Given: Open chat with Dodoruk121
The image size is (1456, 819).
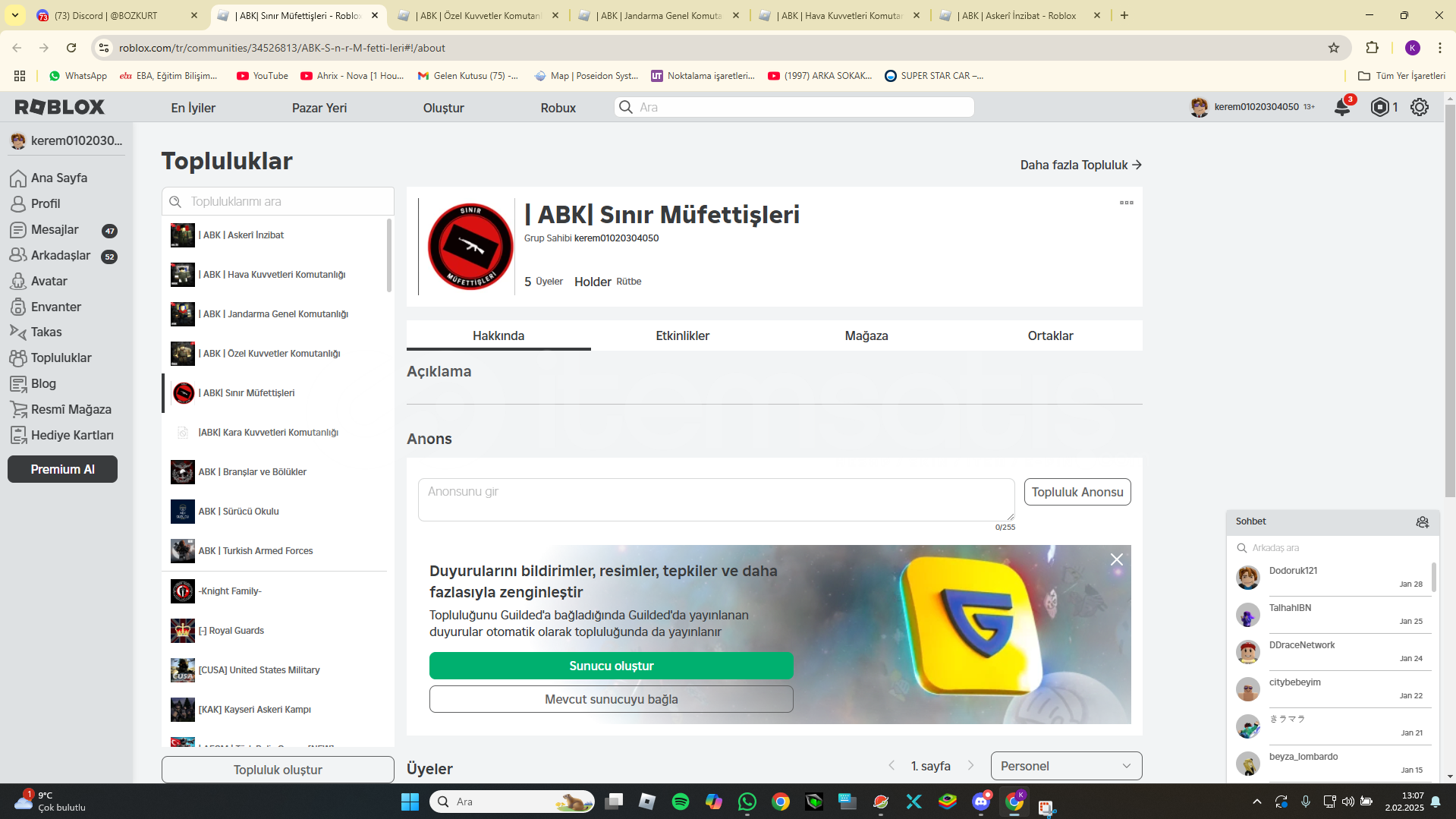Looking at the screenshot, I should 1332,578.
